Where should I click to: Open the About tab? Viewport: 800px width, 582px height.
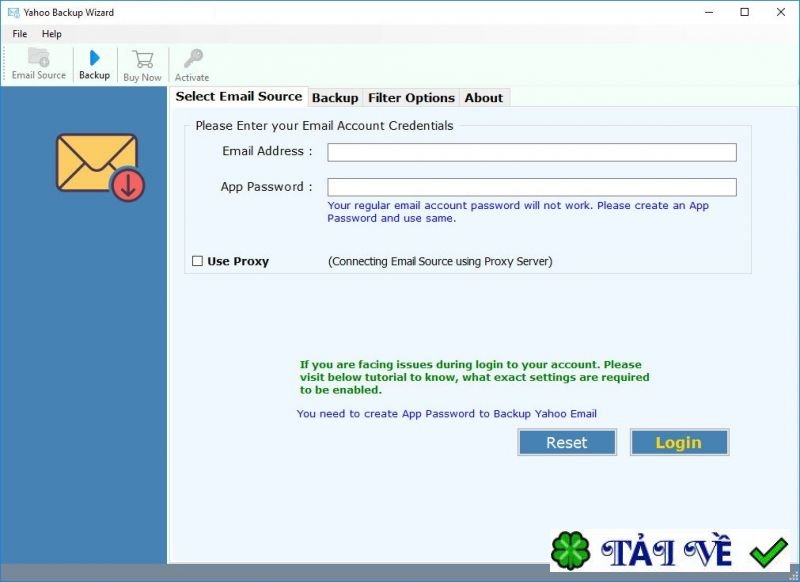click(484, 97)
